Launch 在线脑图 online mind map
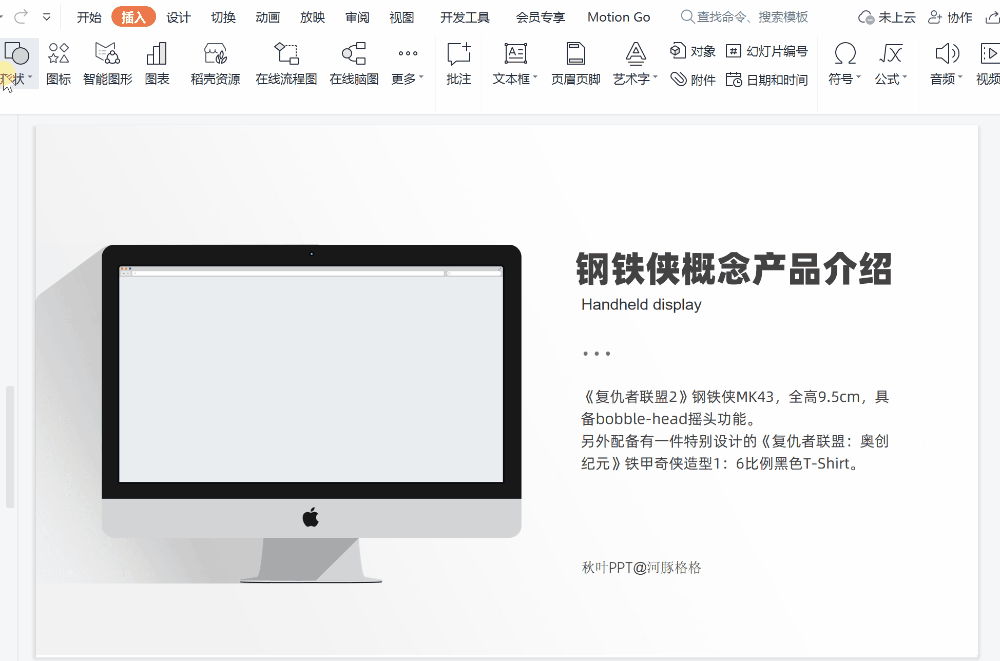Viewport: 1000px width, 661px height. [354, 63]
